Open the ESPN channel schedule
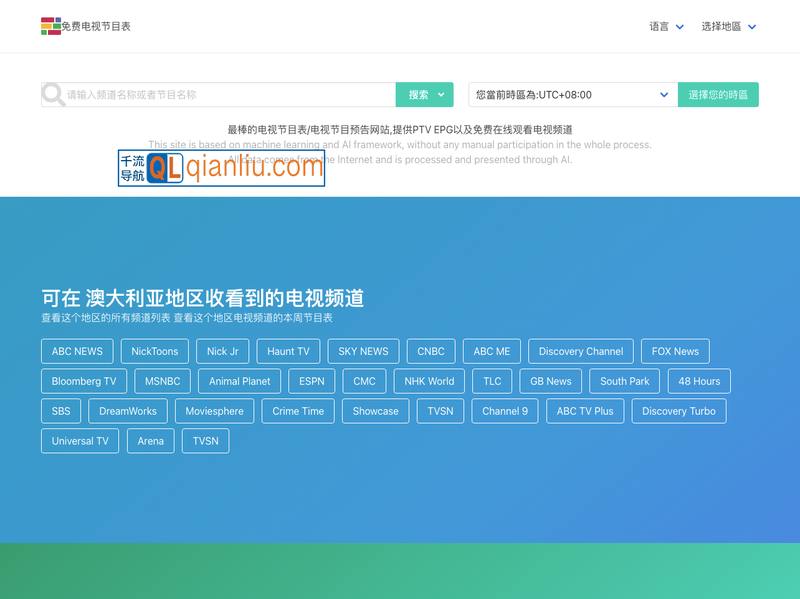The width and height of the screenshot is (800, 599). pos(311,381)
